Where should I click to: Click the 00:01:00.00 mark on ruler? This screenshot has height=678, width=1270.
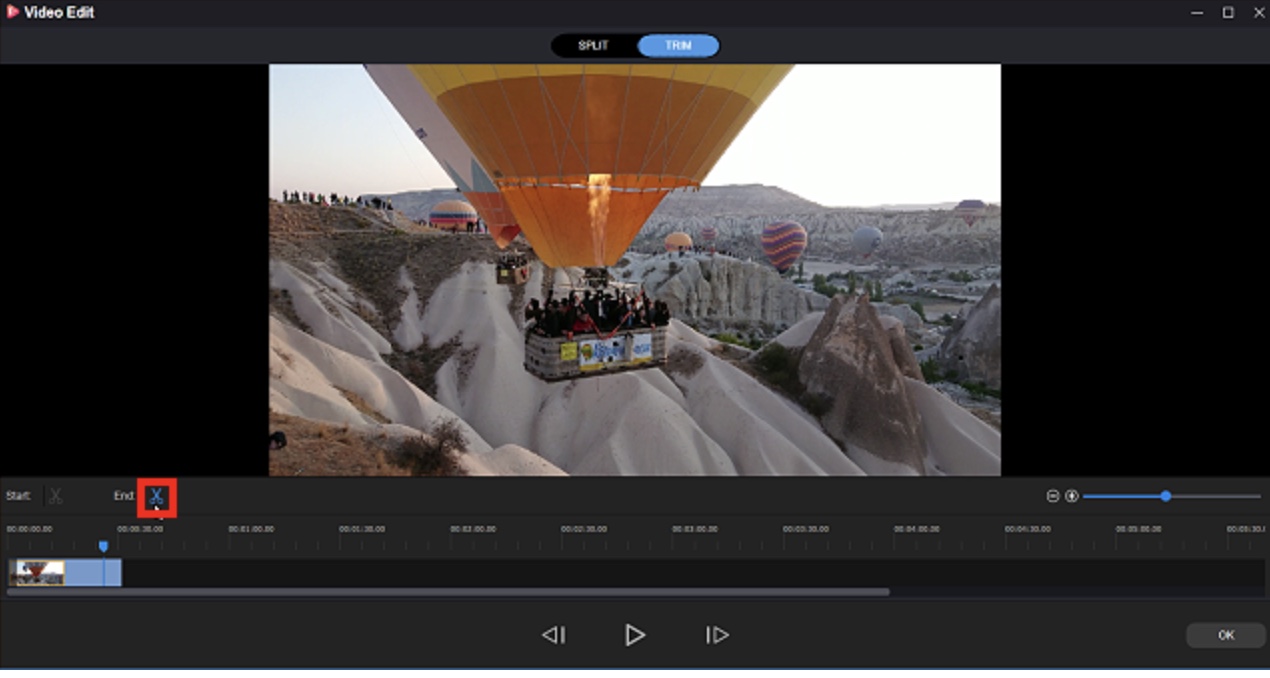pos(251,529)
